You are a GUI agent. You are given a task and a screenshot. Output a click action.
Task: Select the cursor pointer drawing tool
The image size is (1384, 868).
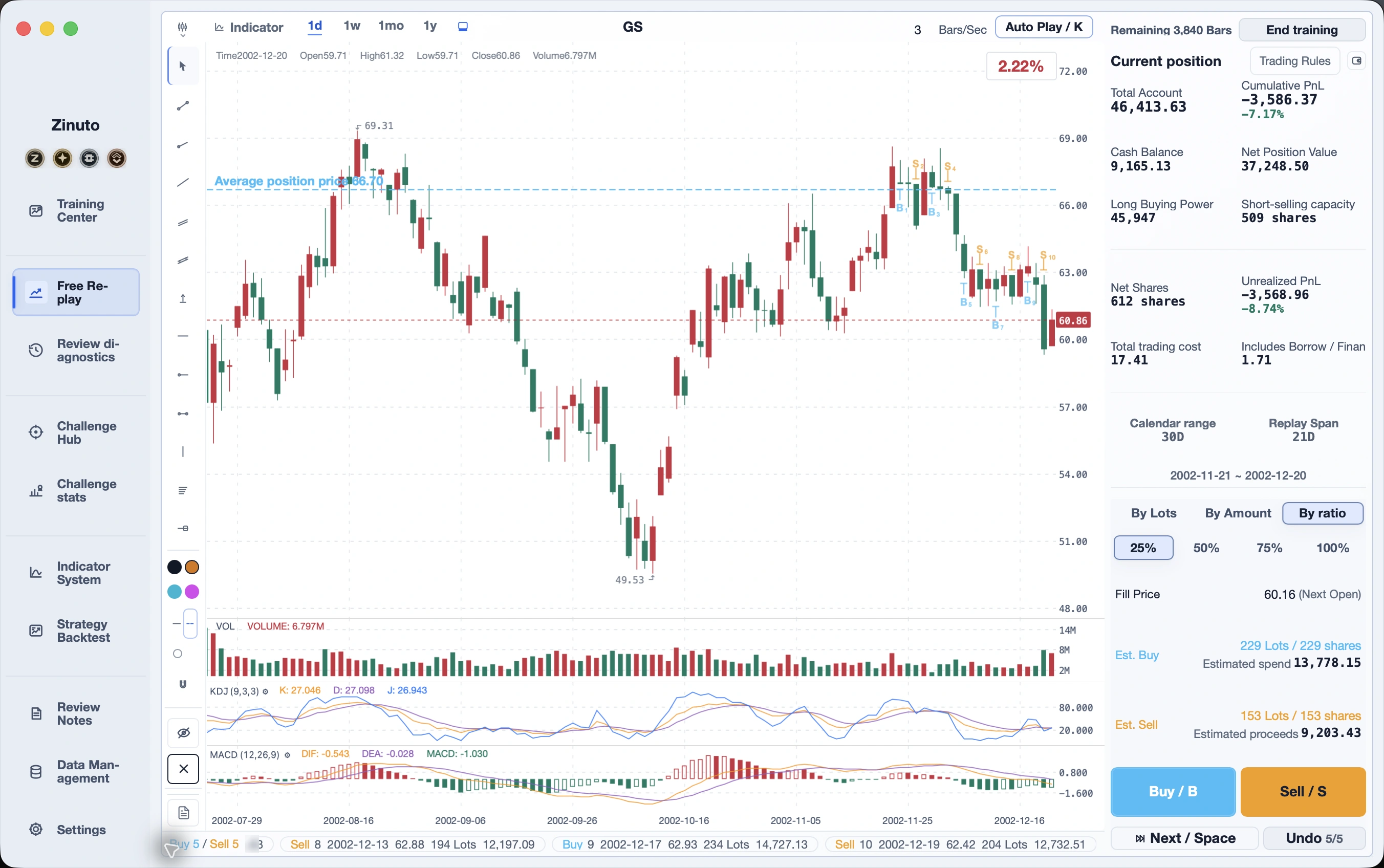coord(183,67)
